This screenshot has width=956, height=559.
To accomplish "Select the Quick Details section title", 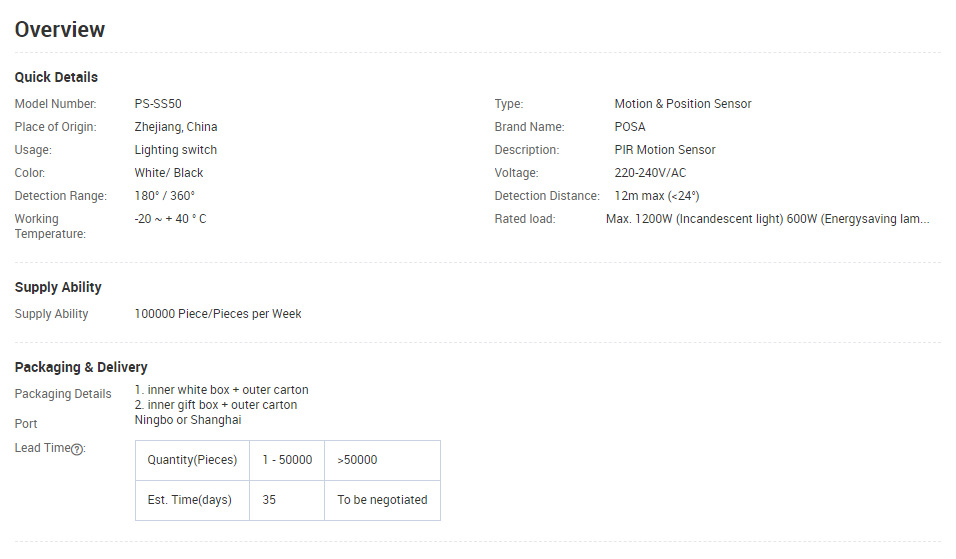I will 56,77.
